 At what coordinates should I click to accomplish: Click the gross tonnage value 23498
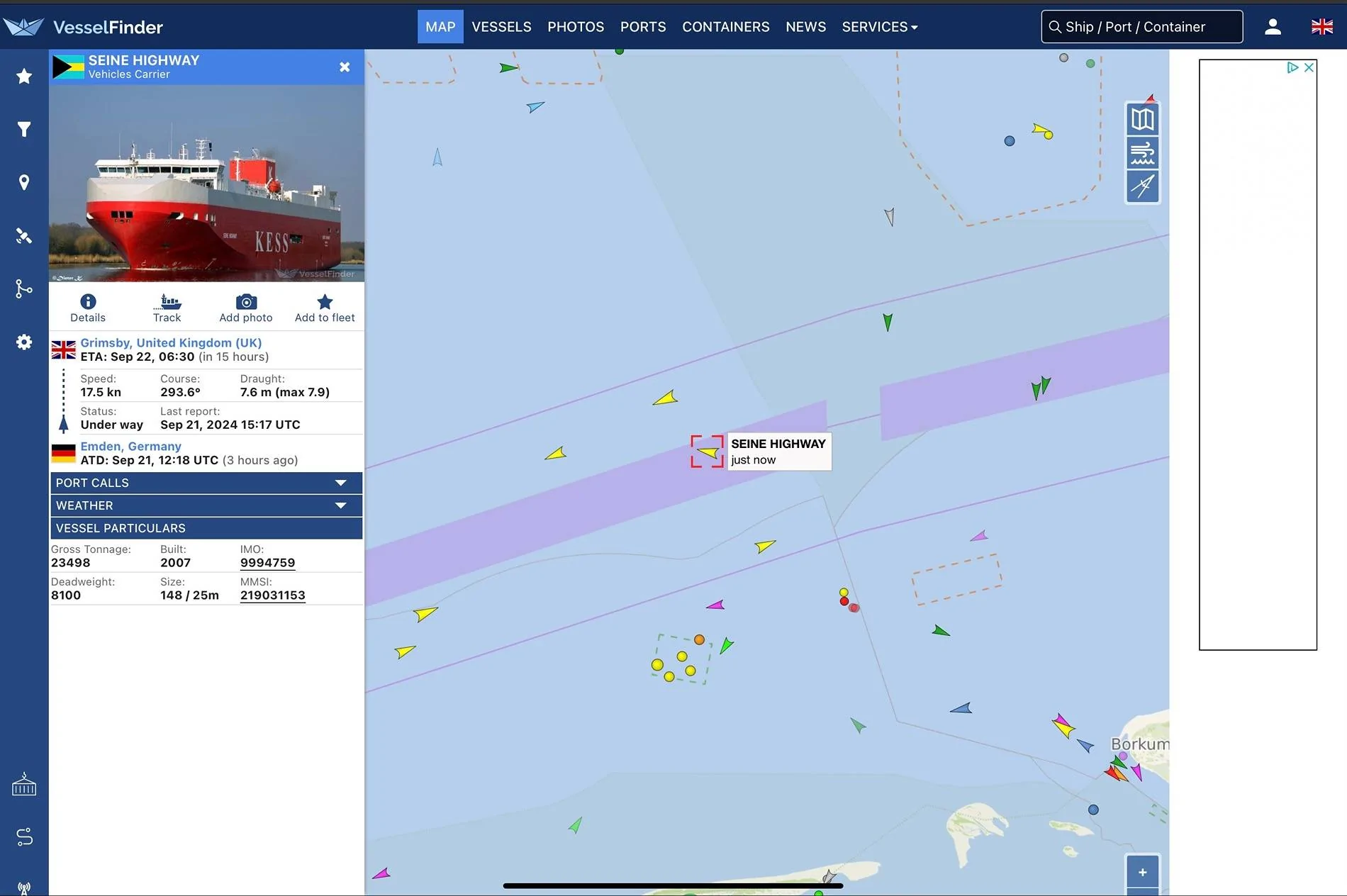[71, 563]
